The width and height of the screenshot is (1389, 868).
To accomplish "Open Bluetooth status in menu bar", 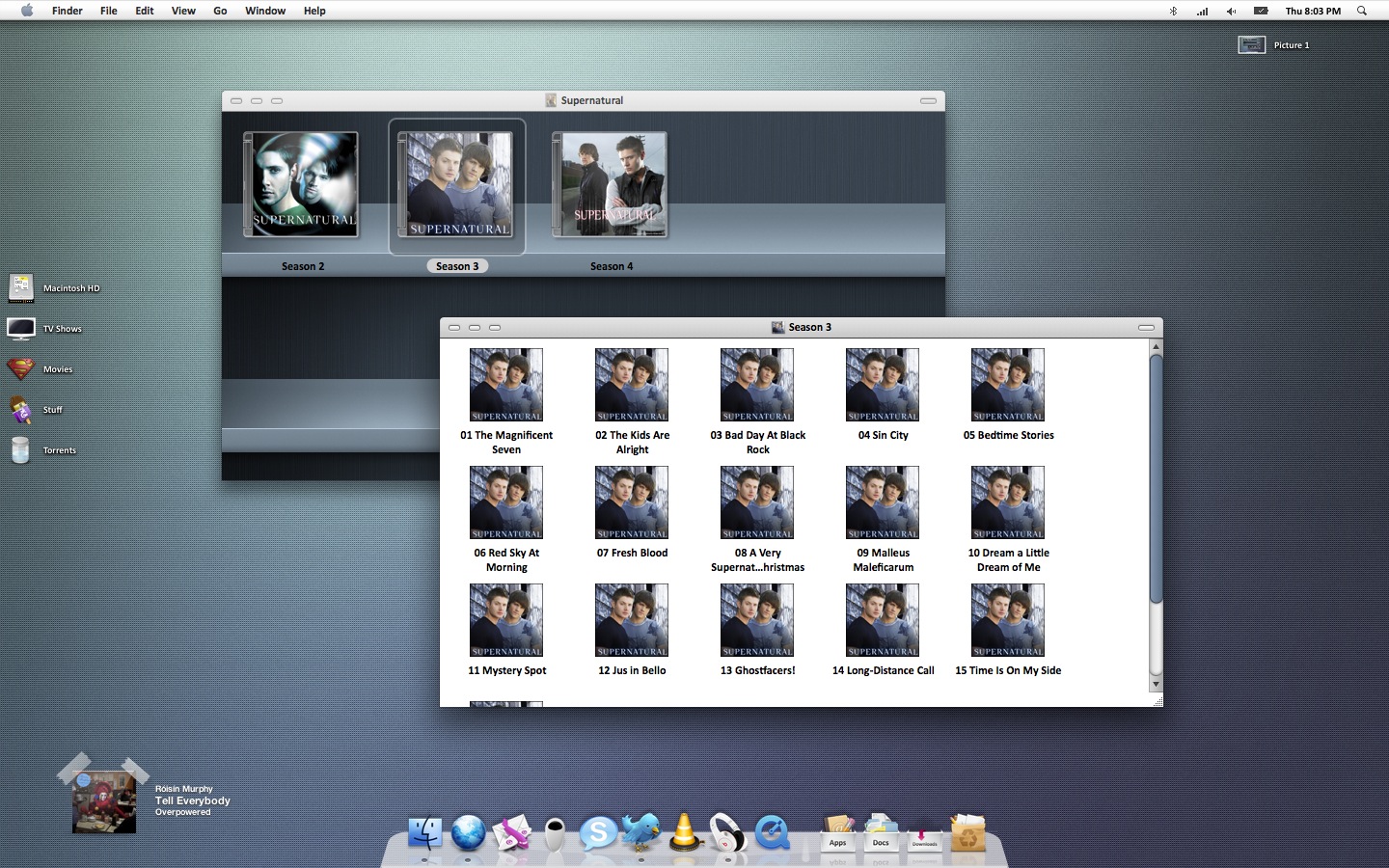I will tap(1173, 11).
